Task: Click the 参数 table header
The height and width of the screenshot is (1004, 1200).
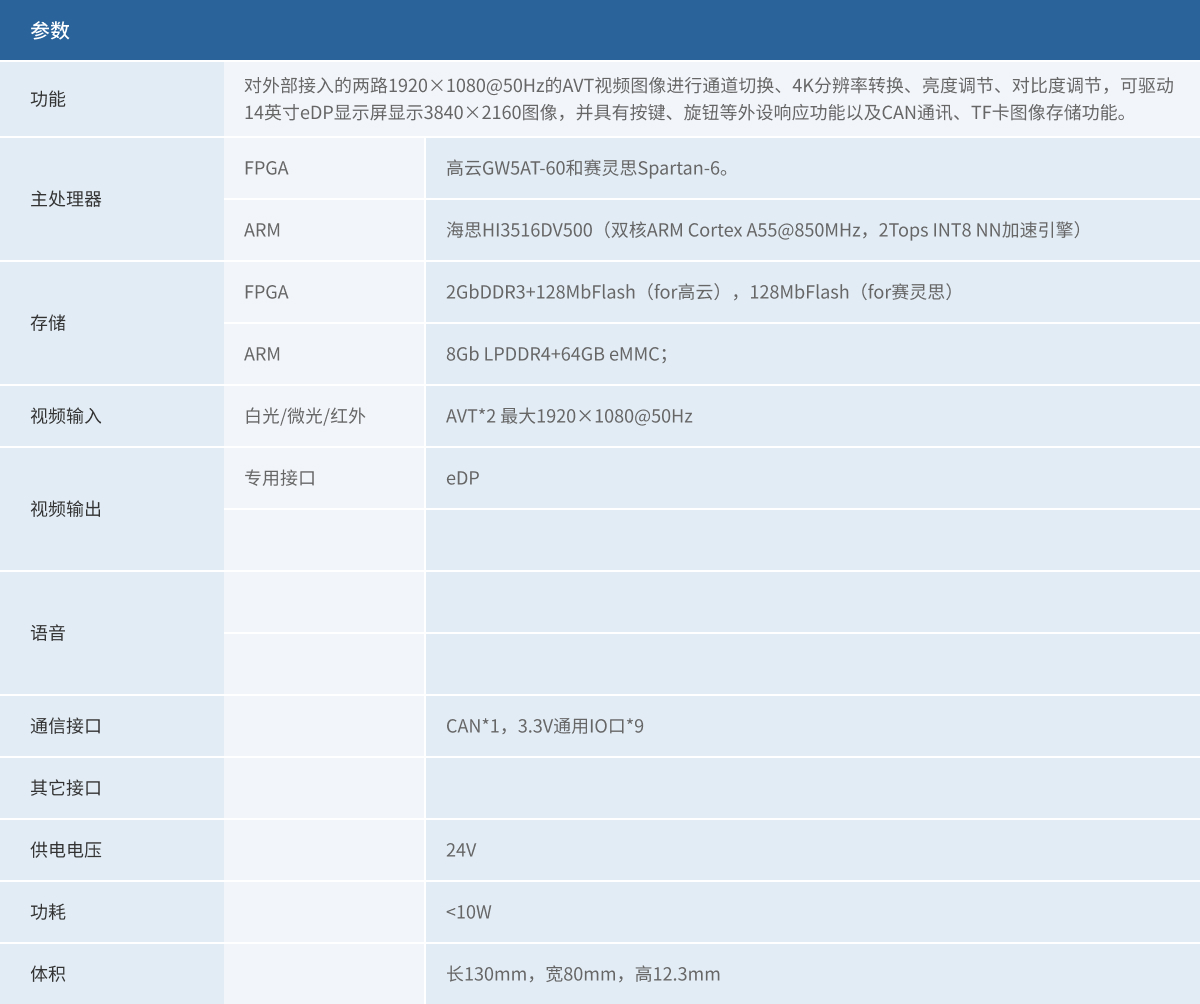Action: 50,31
